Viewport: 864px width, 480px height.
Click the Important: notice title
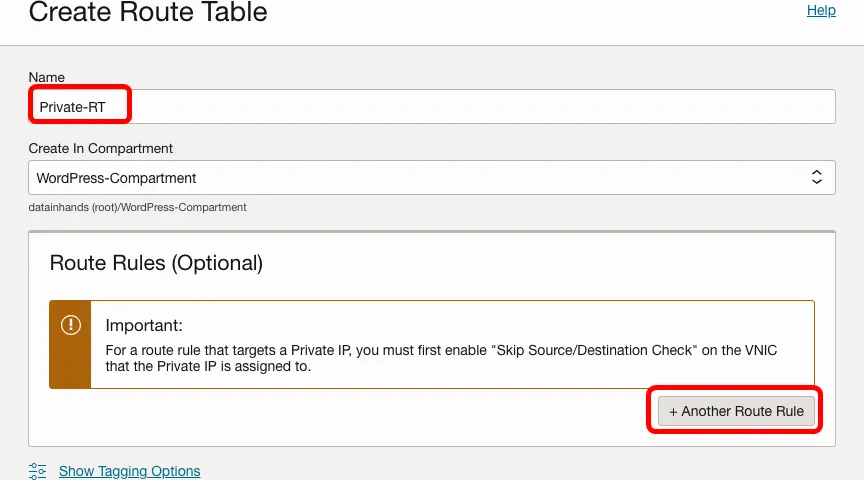[144, 326]
